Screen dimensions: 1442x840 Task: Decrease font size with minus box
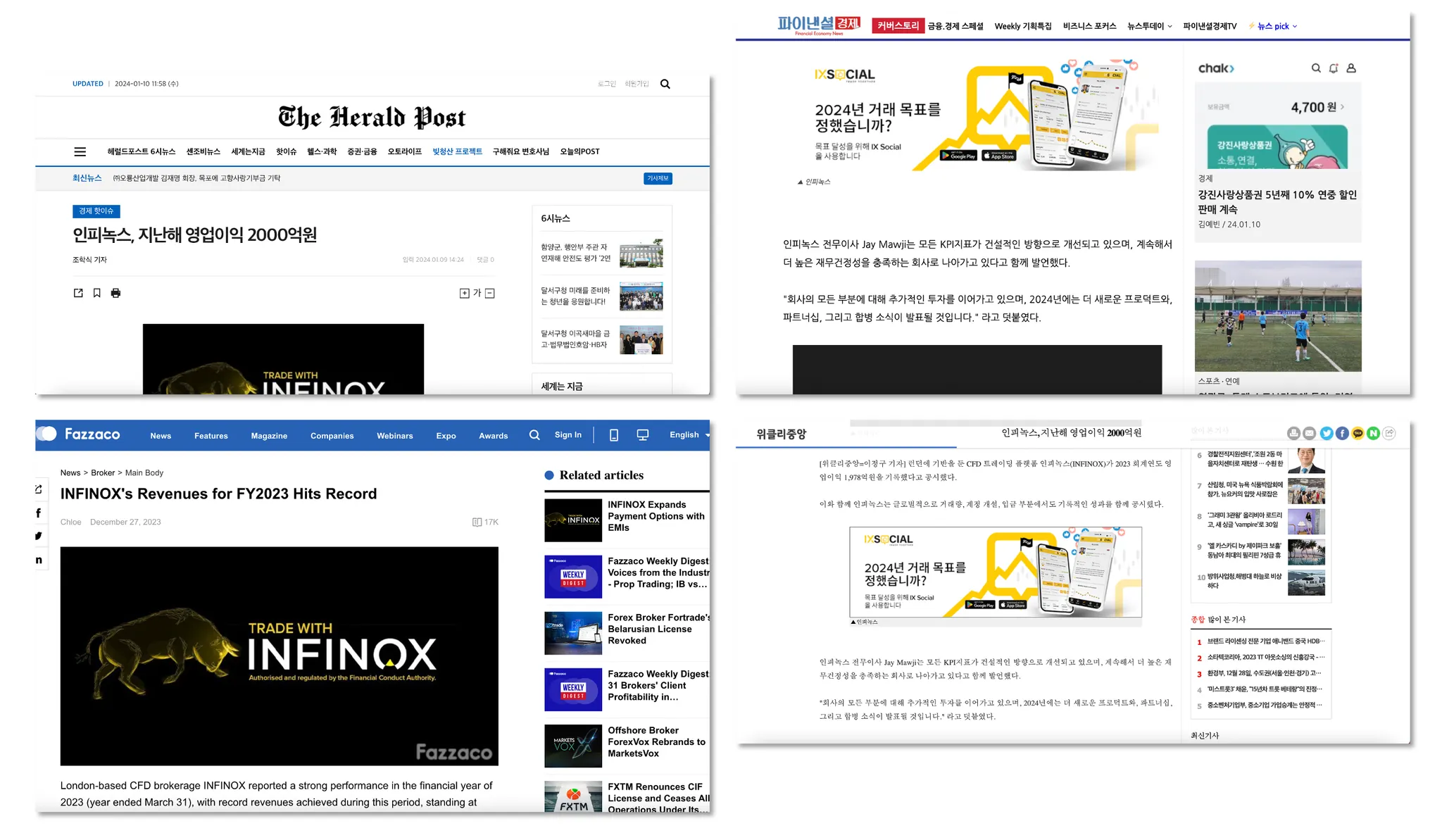tap(490, 294)
